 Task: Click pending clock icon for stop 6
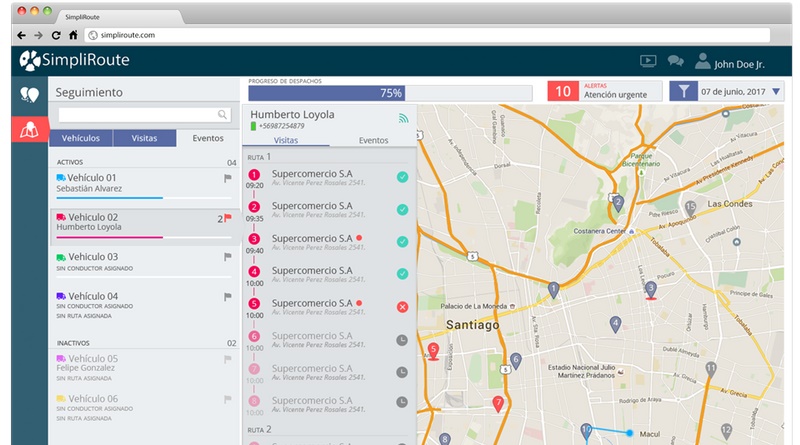point(403,340)
